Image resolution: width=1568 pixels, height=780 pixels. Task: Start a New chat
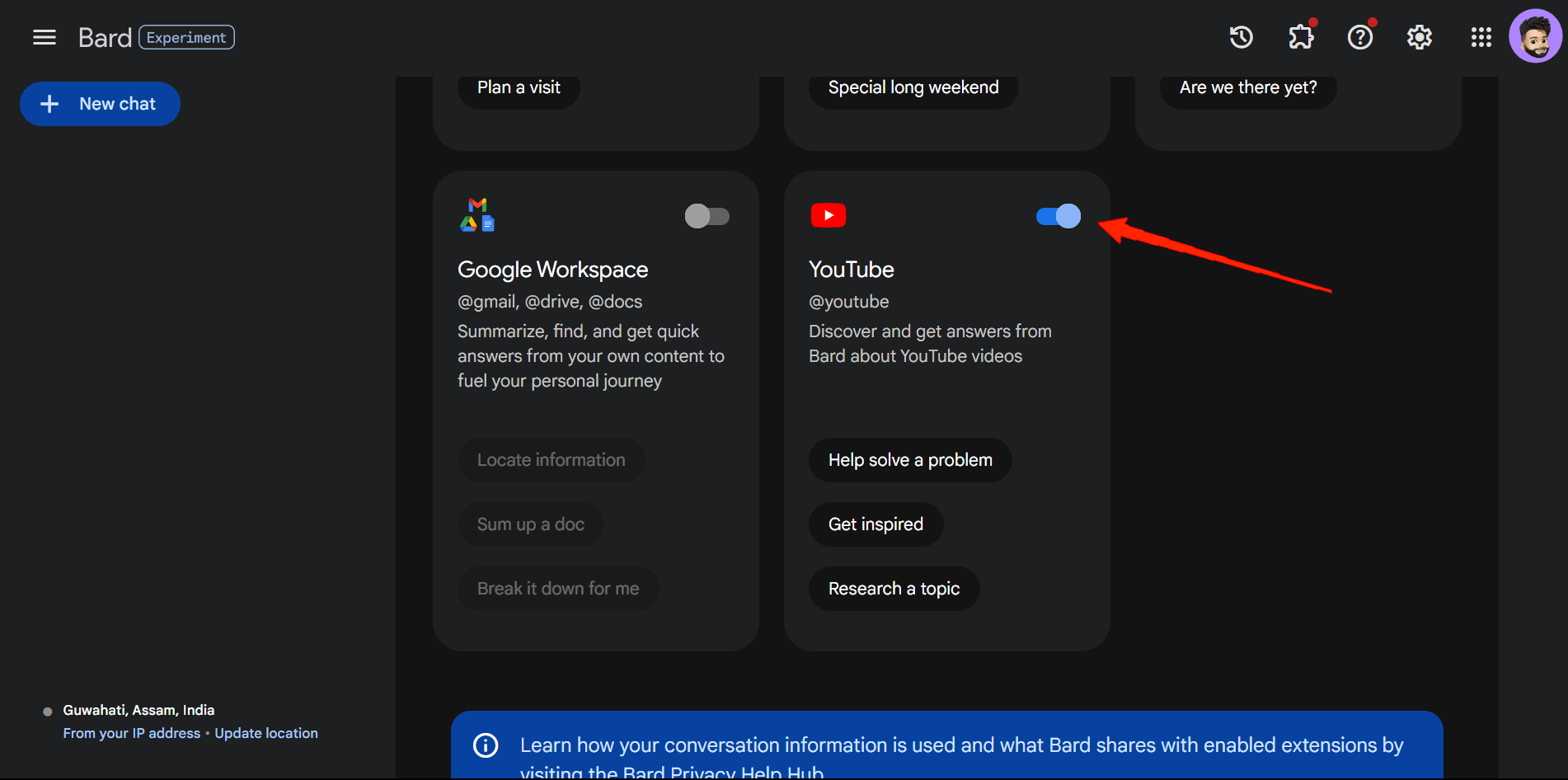(100, 103)
